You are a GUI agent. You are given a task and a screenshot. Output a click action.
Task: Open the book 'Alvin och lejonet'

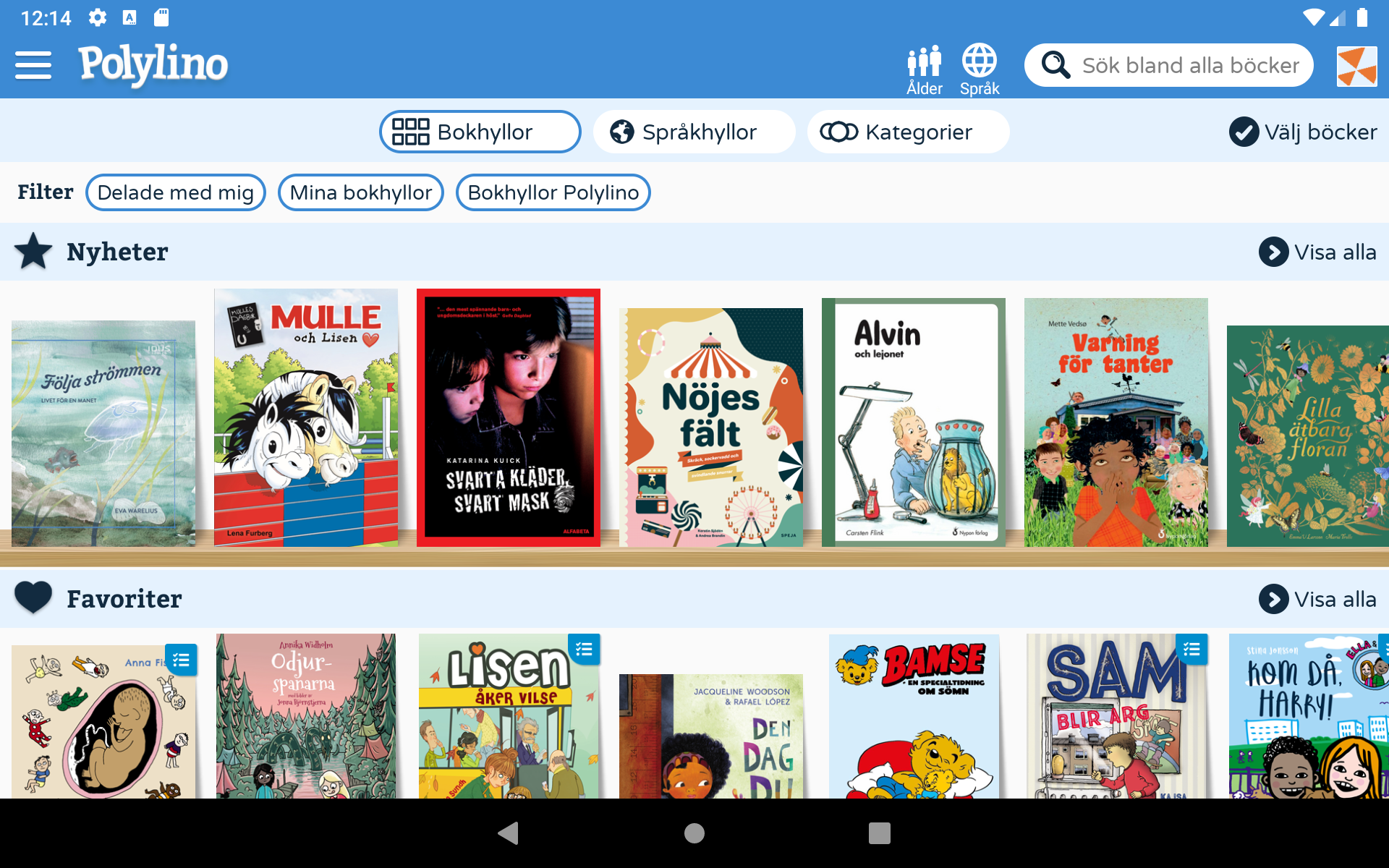pos(914,422)
